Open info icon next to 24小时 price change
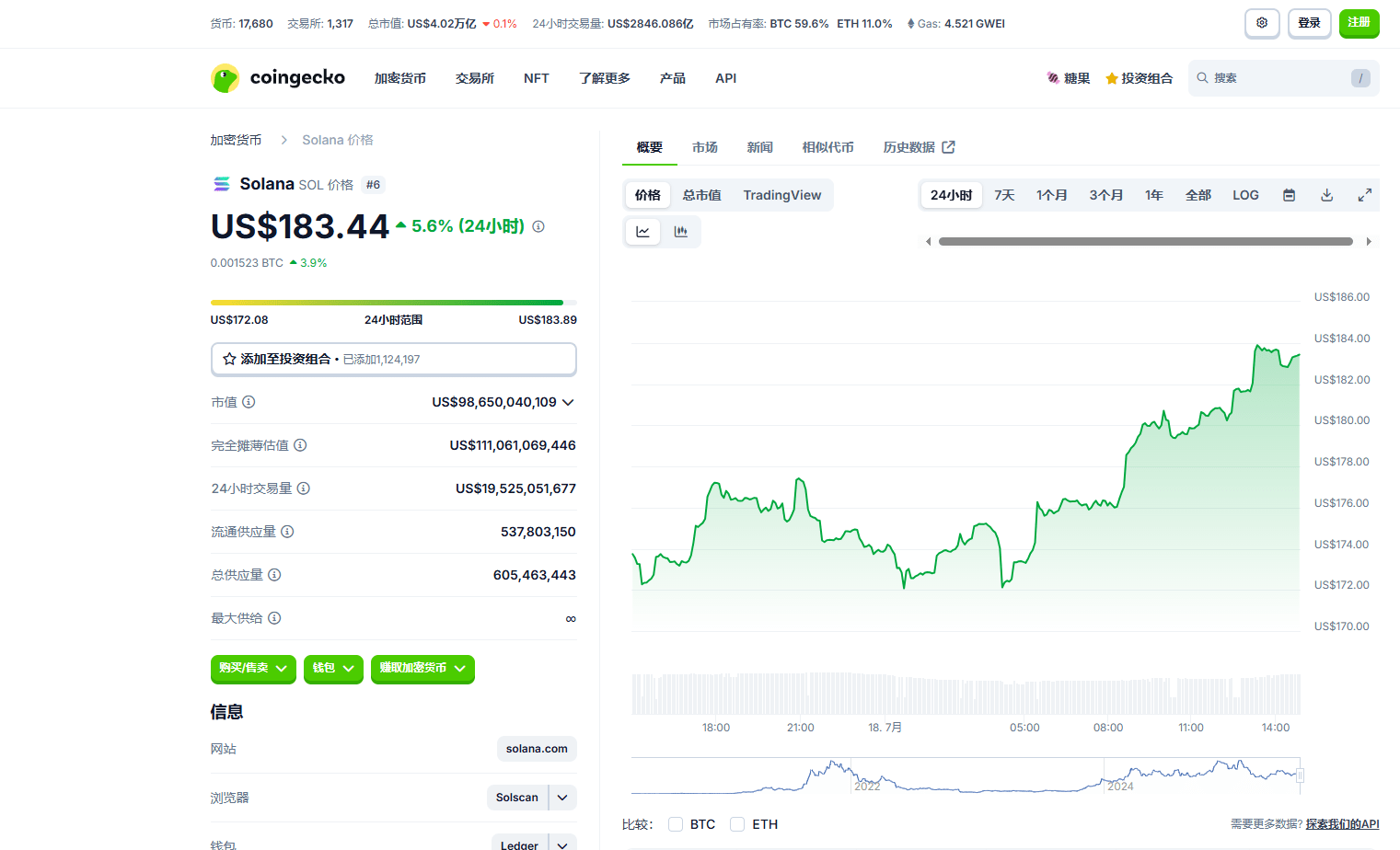 pos(538,226)
